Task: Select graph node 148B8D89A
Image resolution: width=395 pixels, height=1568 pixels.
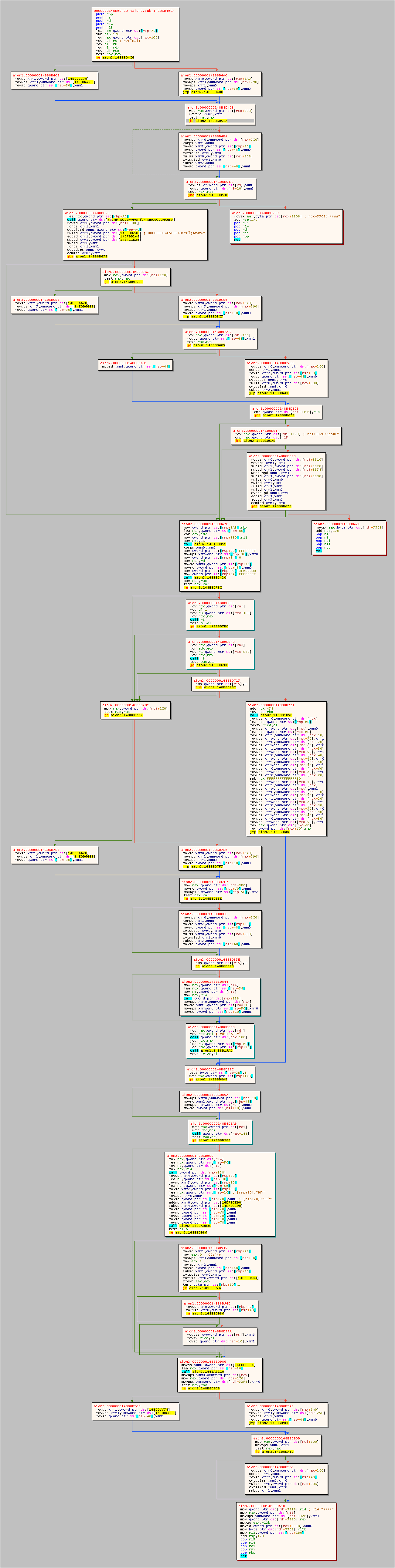Action: (x=220, y=1100)
